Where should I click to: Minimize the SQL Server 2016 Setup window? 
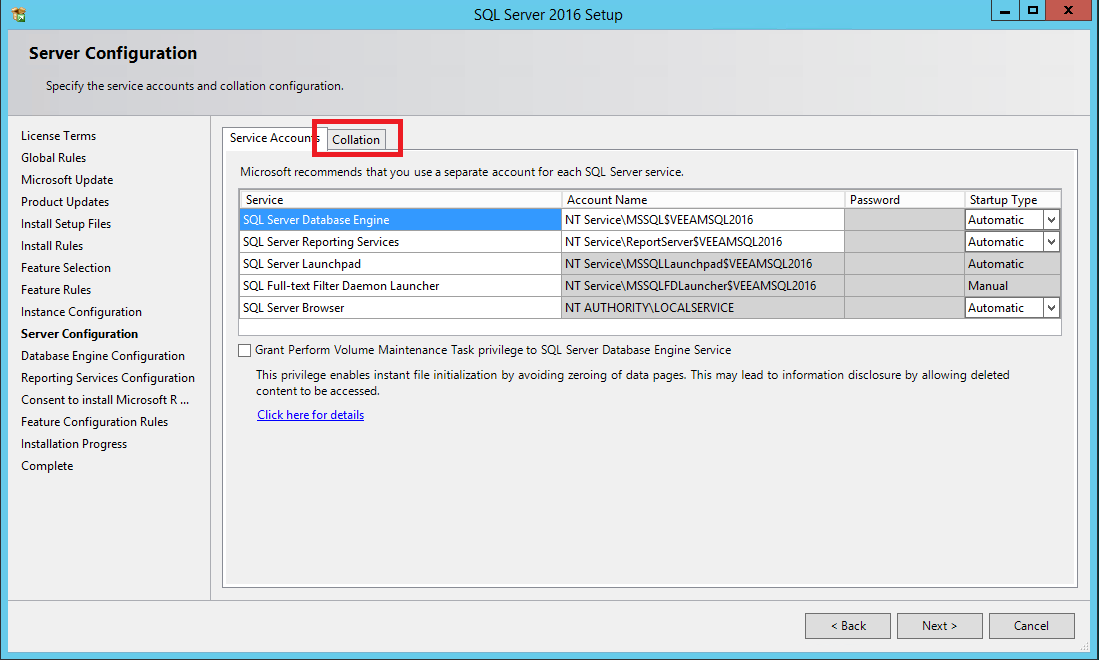pos(1005,11)
